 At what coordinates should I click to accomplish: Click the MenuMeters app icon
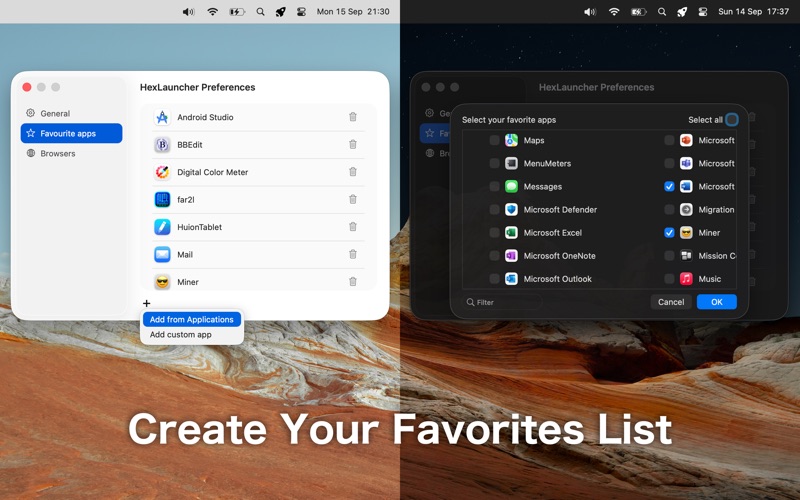point(511,163)
